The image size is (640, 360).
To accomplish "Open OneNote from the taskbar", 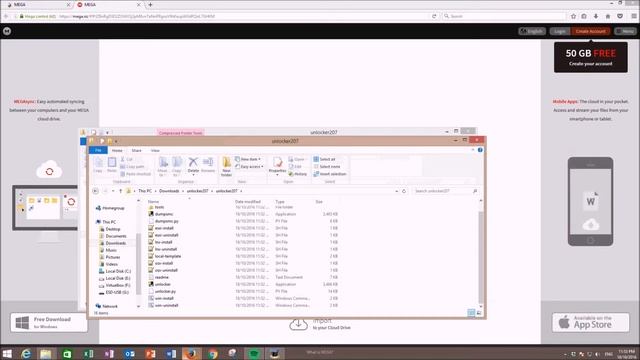I will tap(109, 353).
